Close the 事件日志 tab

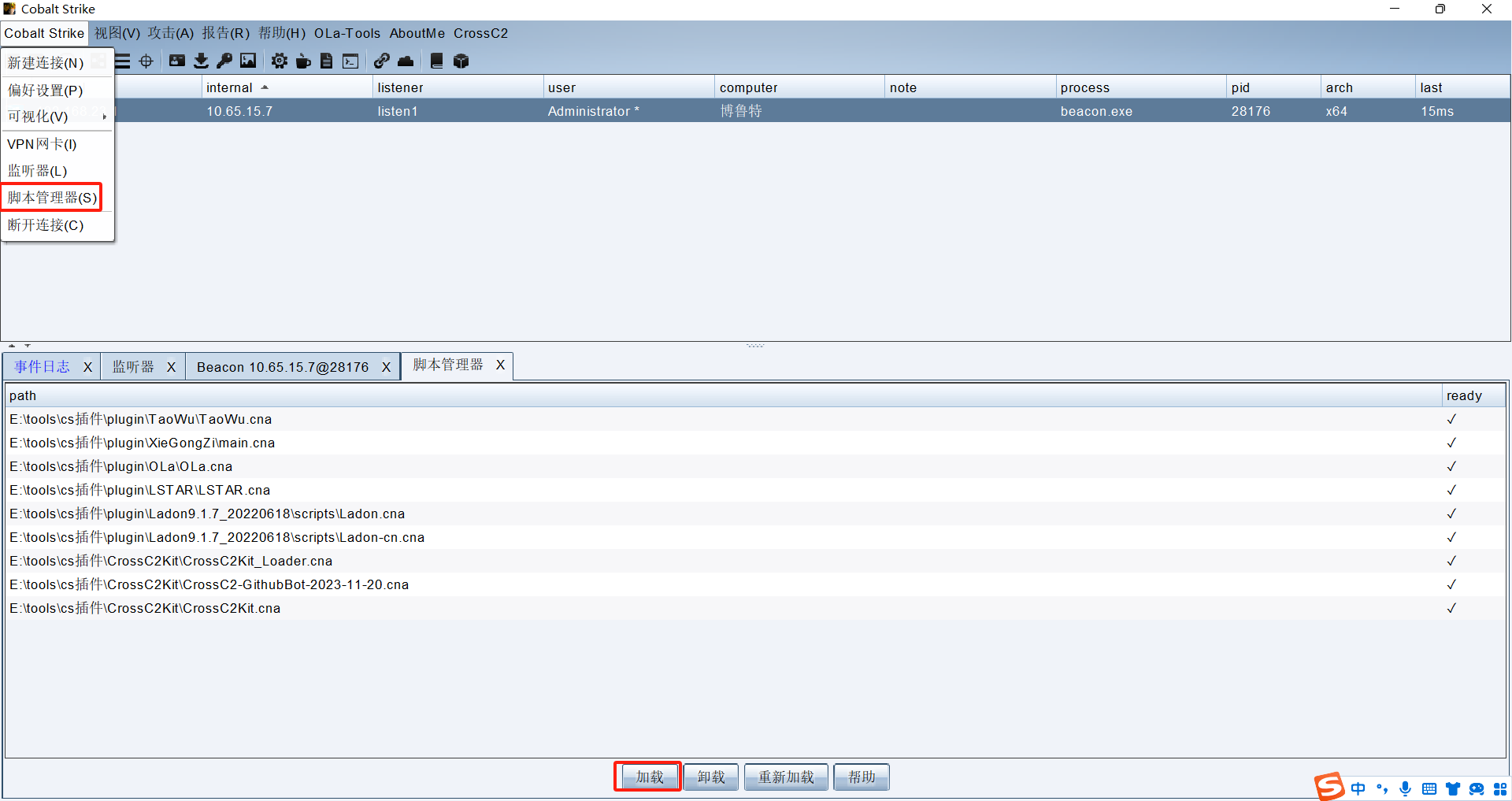(87, 367)
